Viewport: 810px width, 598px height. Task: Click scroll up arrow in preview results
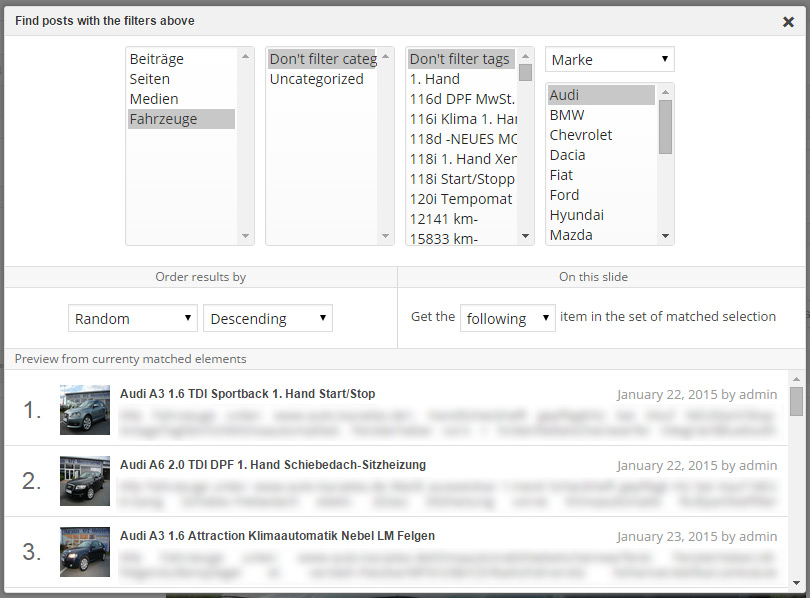point(796,380)
